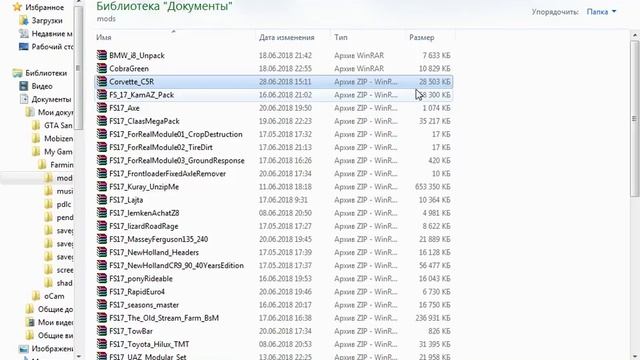Image resolution: width=640 pixels, height=360 pixels.
Task: Click the FS_17_KamAZ_Pack archive icon
Action: [x=102, y=94]
